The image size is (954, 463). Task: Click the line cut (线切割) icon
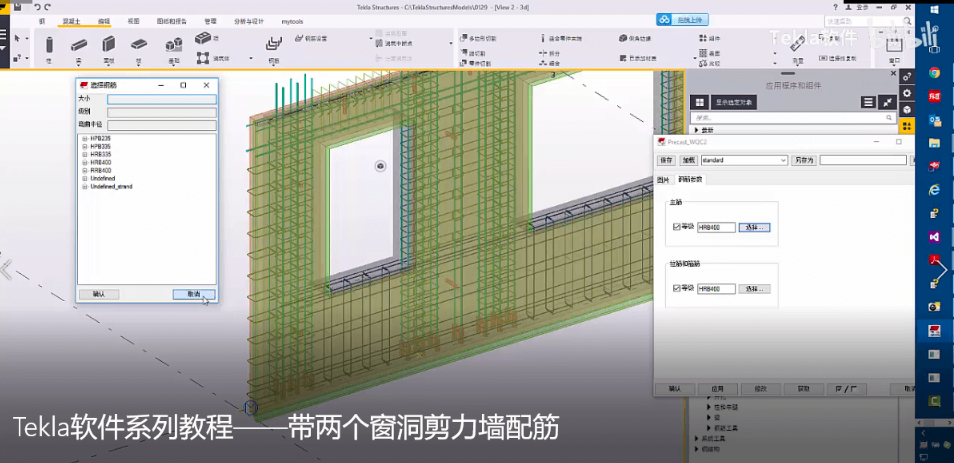463,54
